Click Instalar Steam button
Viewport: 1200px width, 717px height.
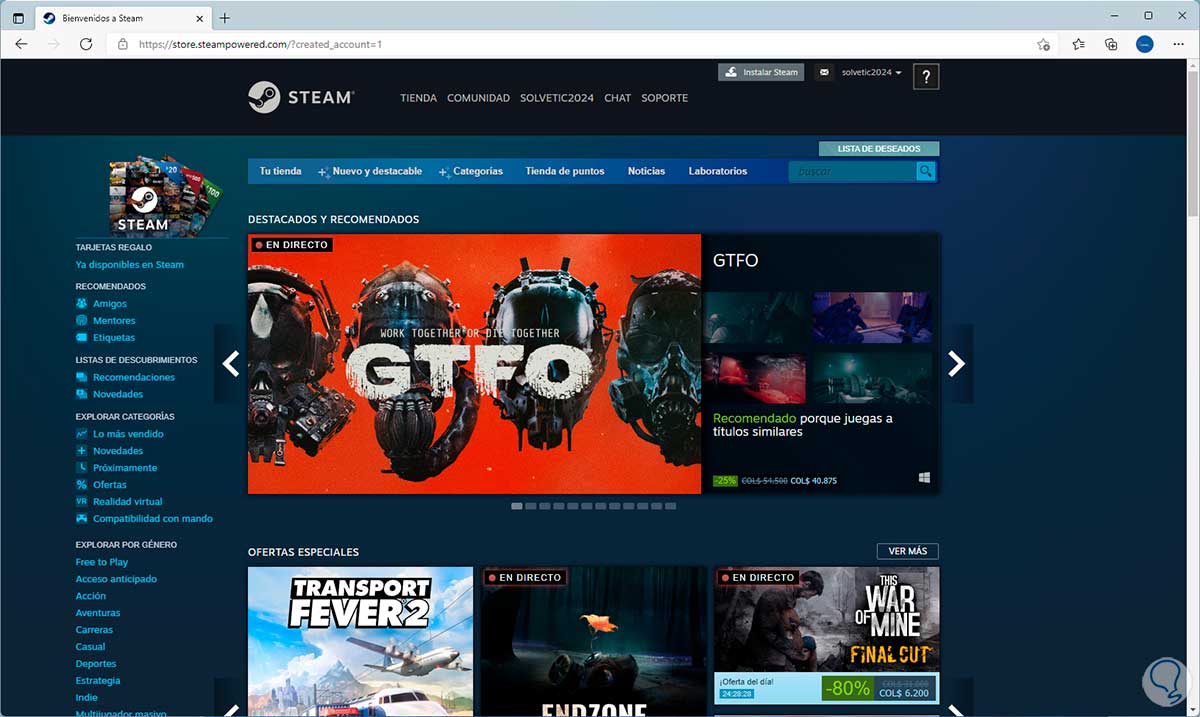coord(761,72)
